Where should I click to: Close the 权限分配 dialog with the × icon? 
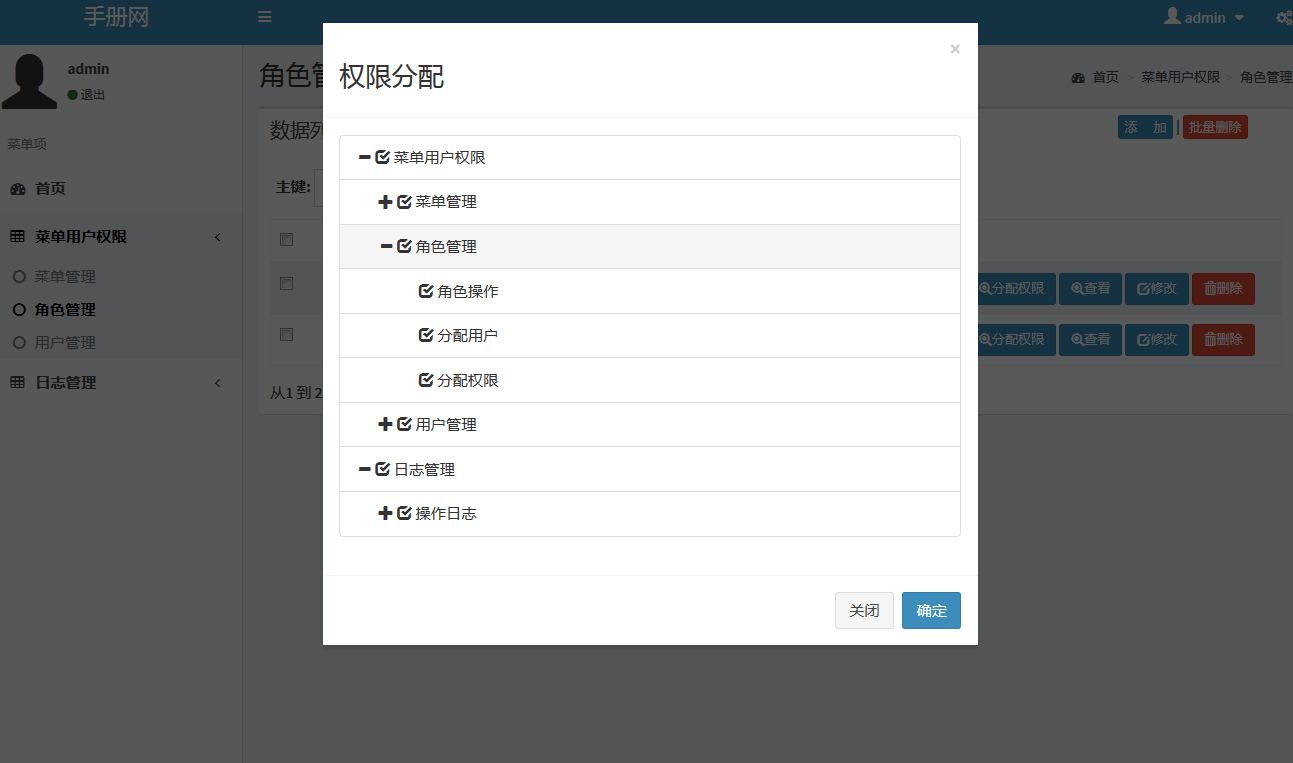click(x=954, y=49)
